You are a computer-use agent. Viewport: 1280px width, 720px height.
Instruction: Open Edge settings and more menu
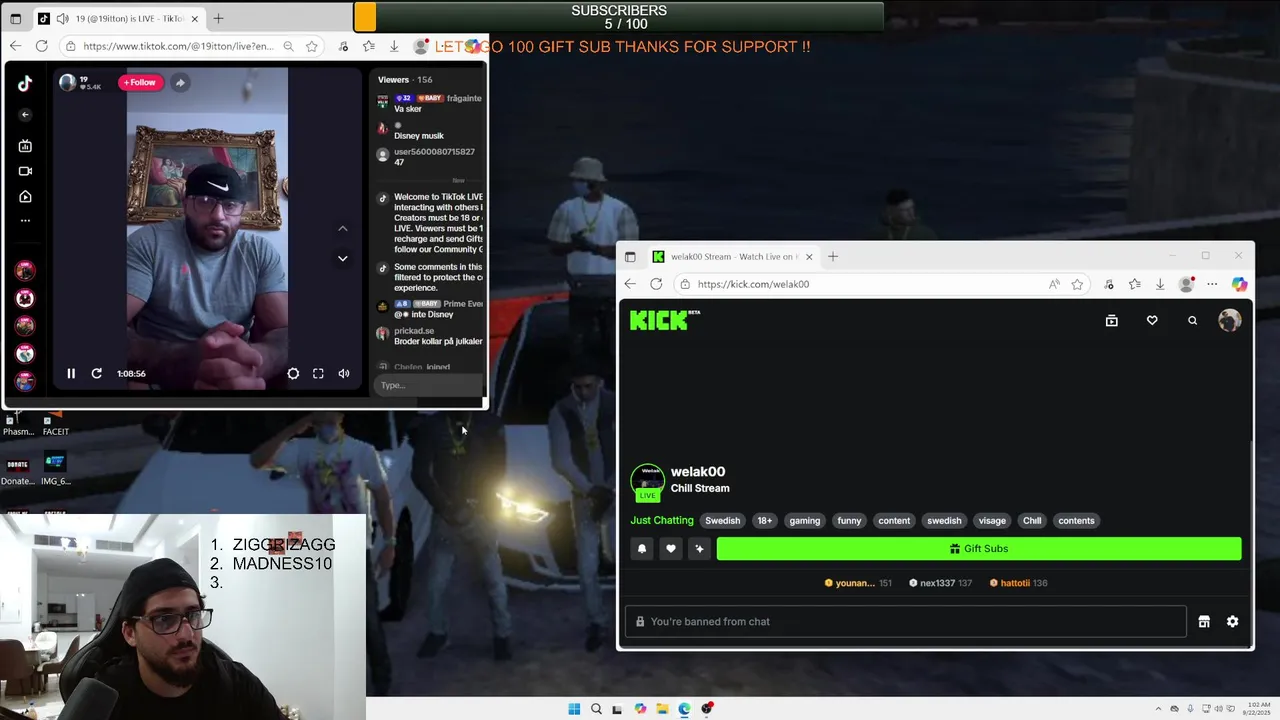coord(1212,284)
